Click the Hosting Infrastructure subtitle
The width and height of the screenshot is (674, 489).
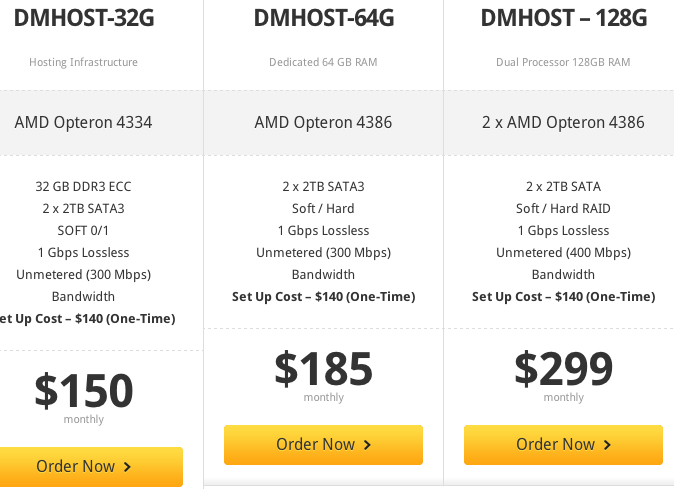(83, 62)
